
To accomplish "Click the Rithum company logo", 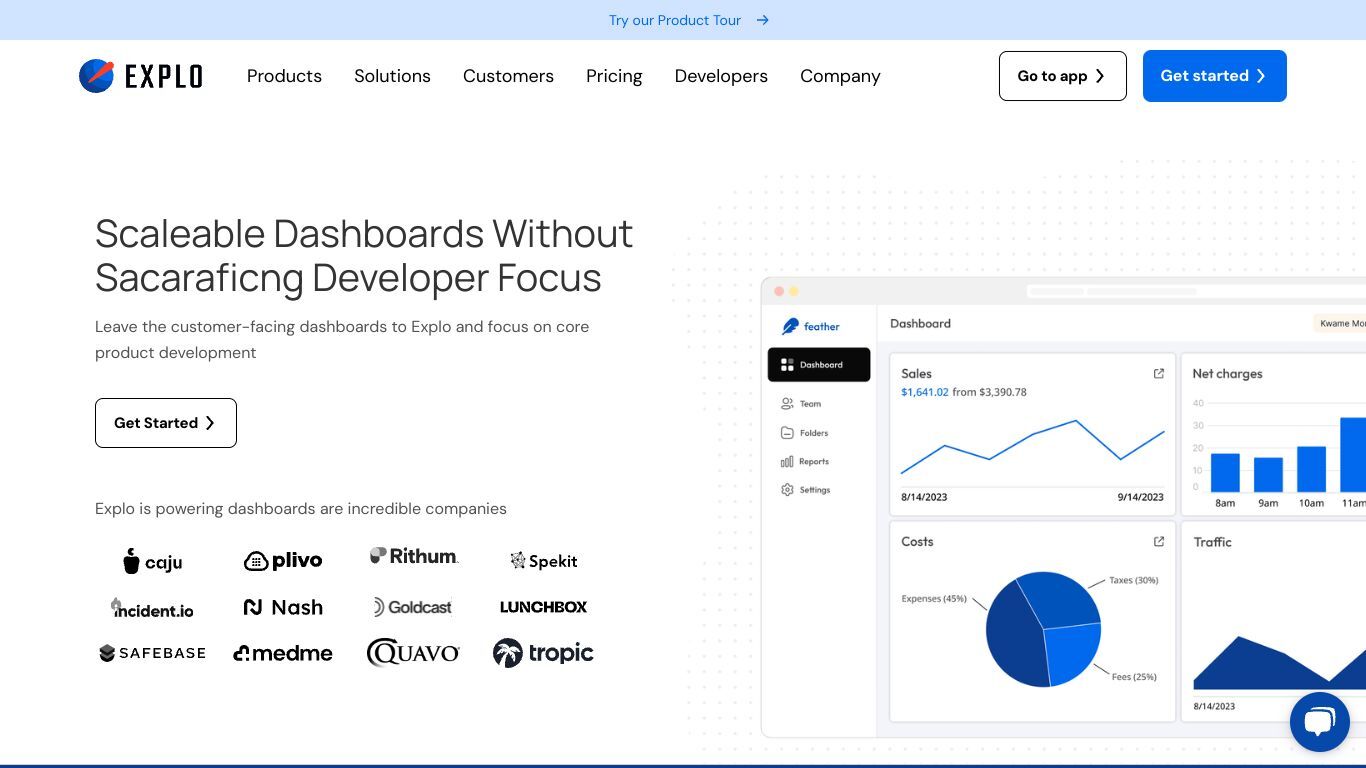I will pyautogui.click(x=414, y=556).
